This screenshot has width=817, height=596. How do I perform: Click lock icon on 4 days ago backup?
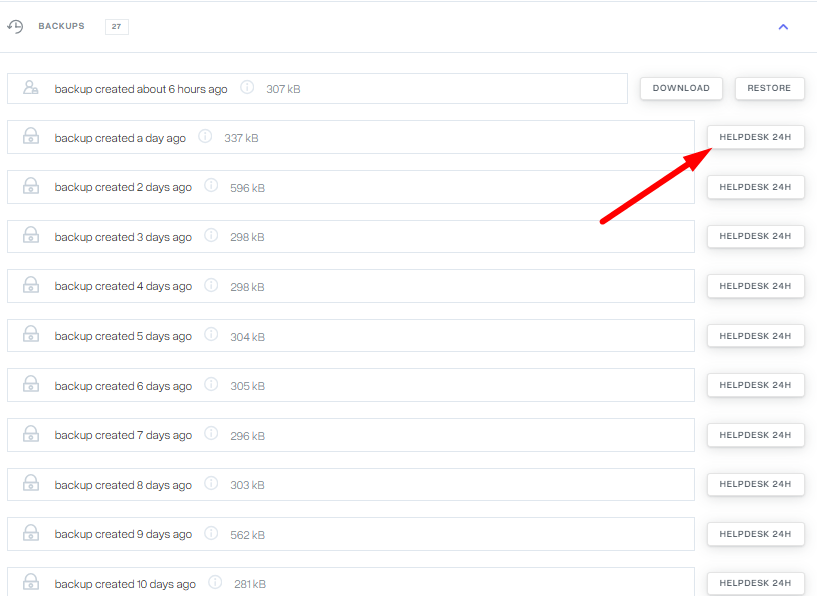(x=31, y=284)
